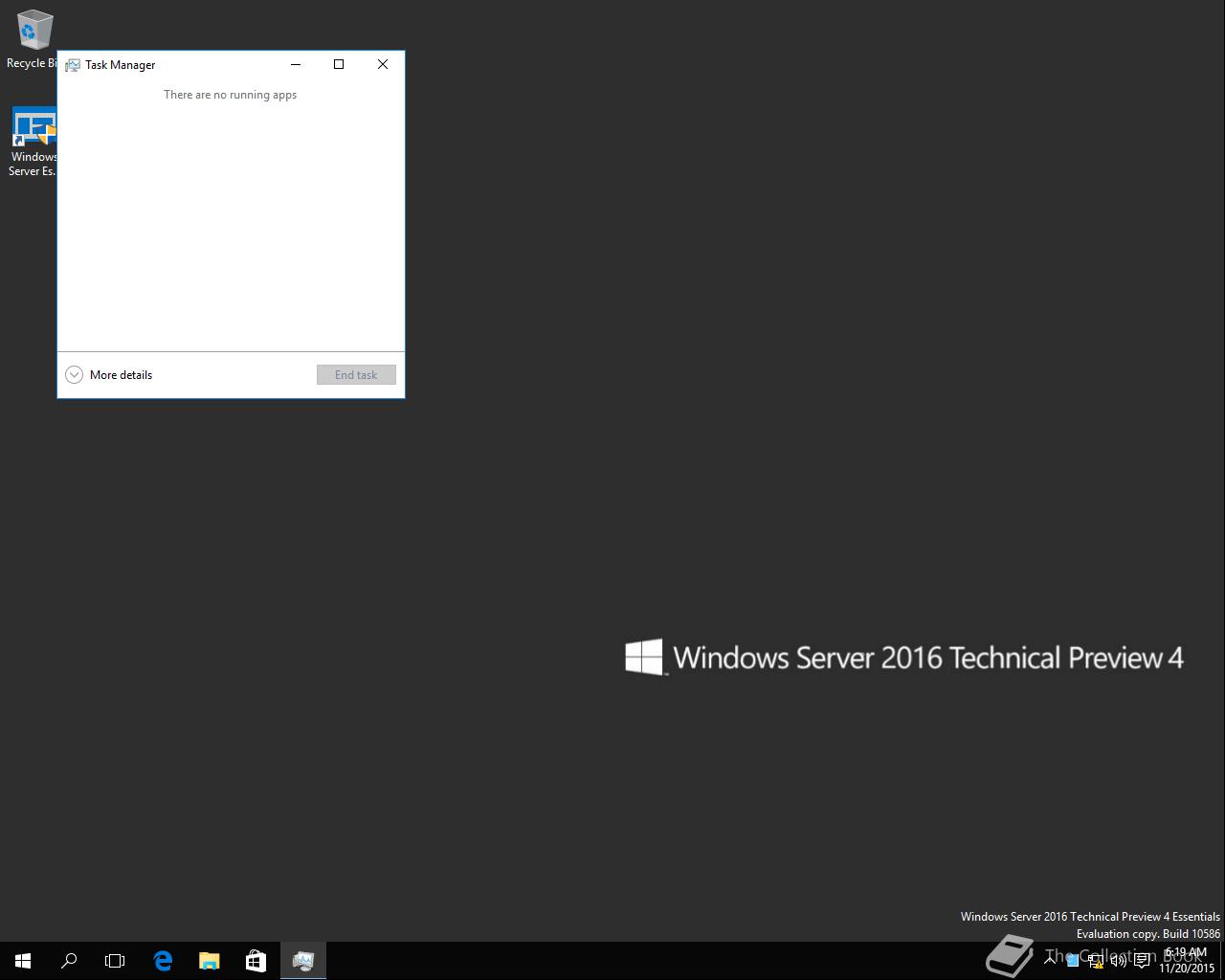Click the 'There are no running apps' text
Screen dimensions: 1225x980
point(230,95)
